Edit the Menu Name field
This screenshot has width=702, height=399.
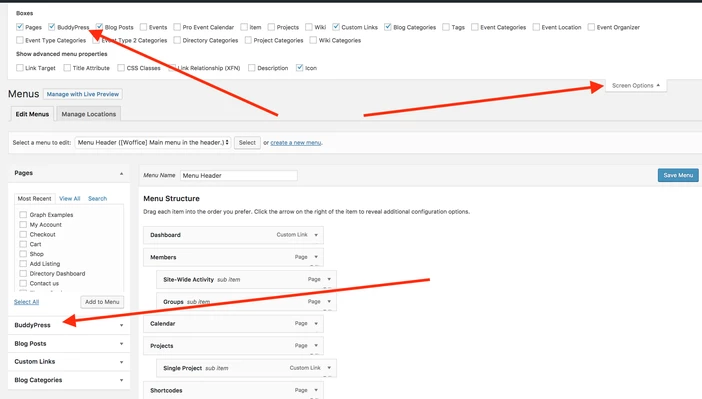[239, 176]
